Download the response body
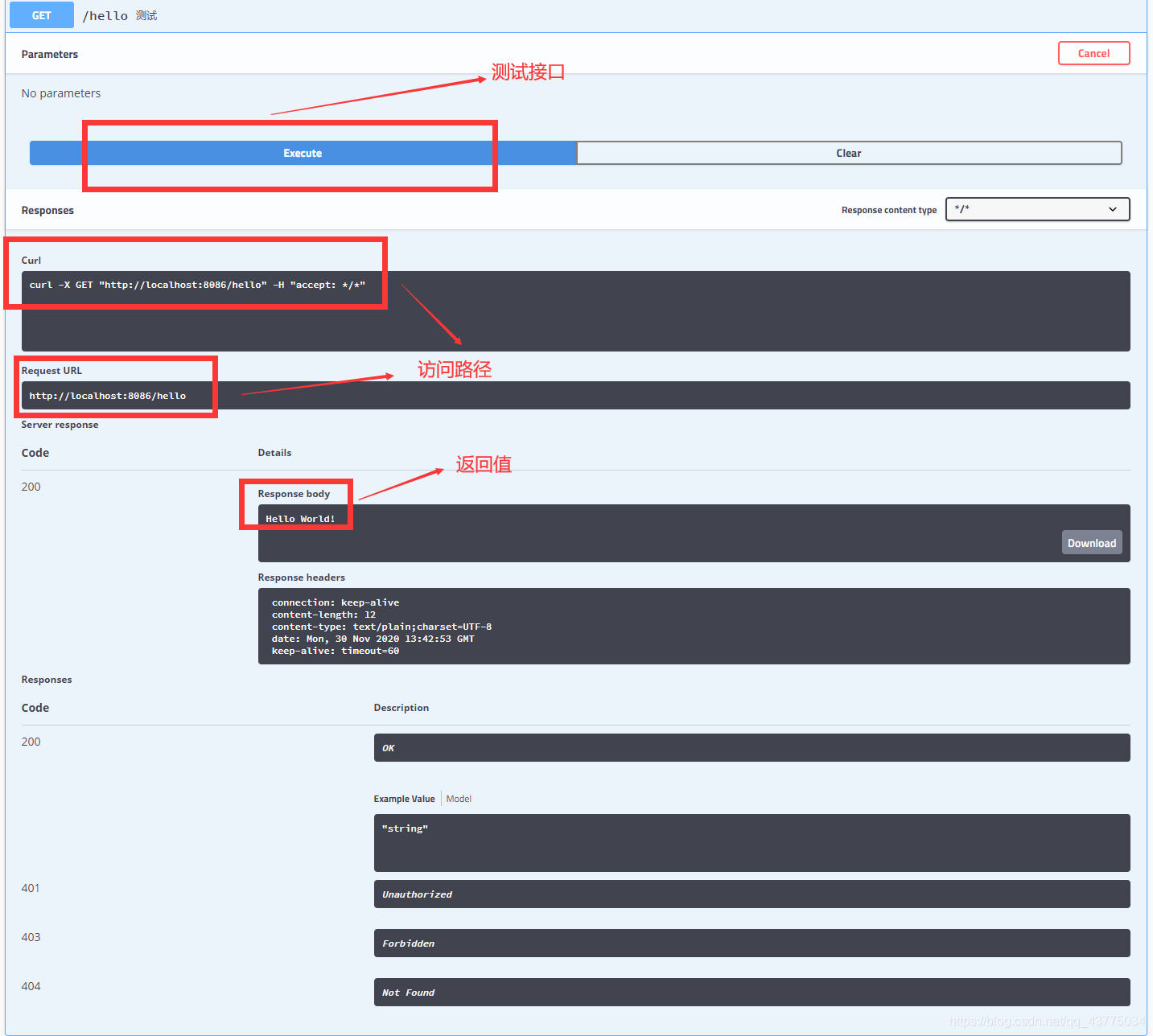 point(1092,543)
